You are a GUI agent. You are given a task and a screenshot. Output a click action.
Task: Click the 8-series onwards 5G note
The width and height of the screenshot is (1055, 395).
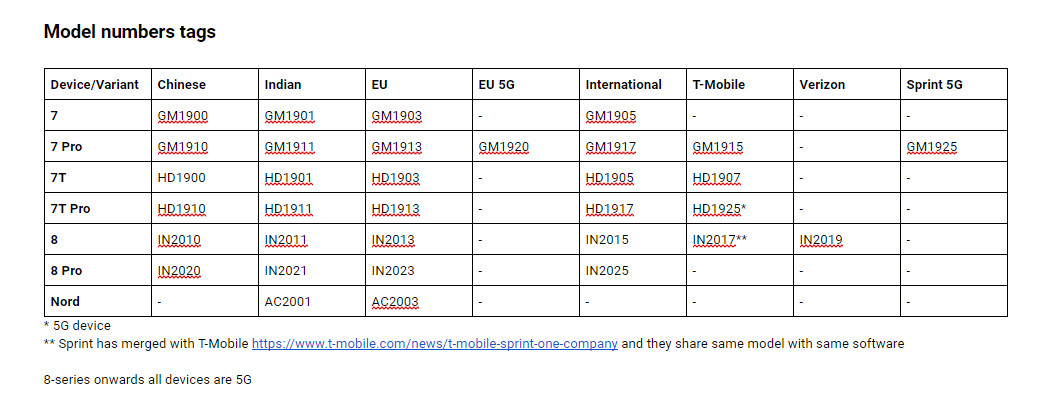click(x=148, y=380)
